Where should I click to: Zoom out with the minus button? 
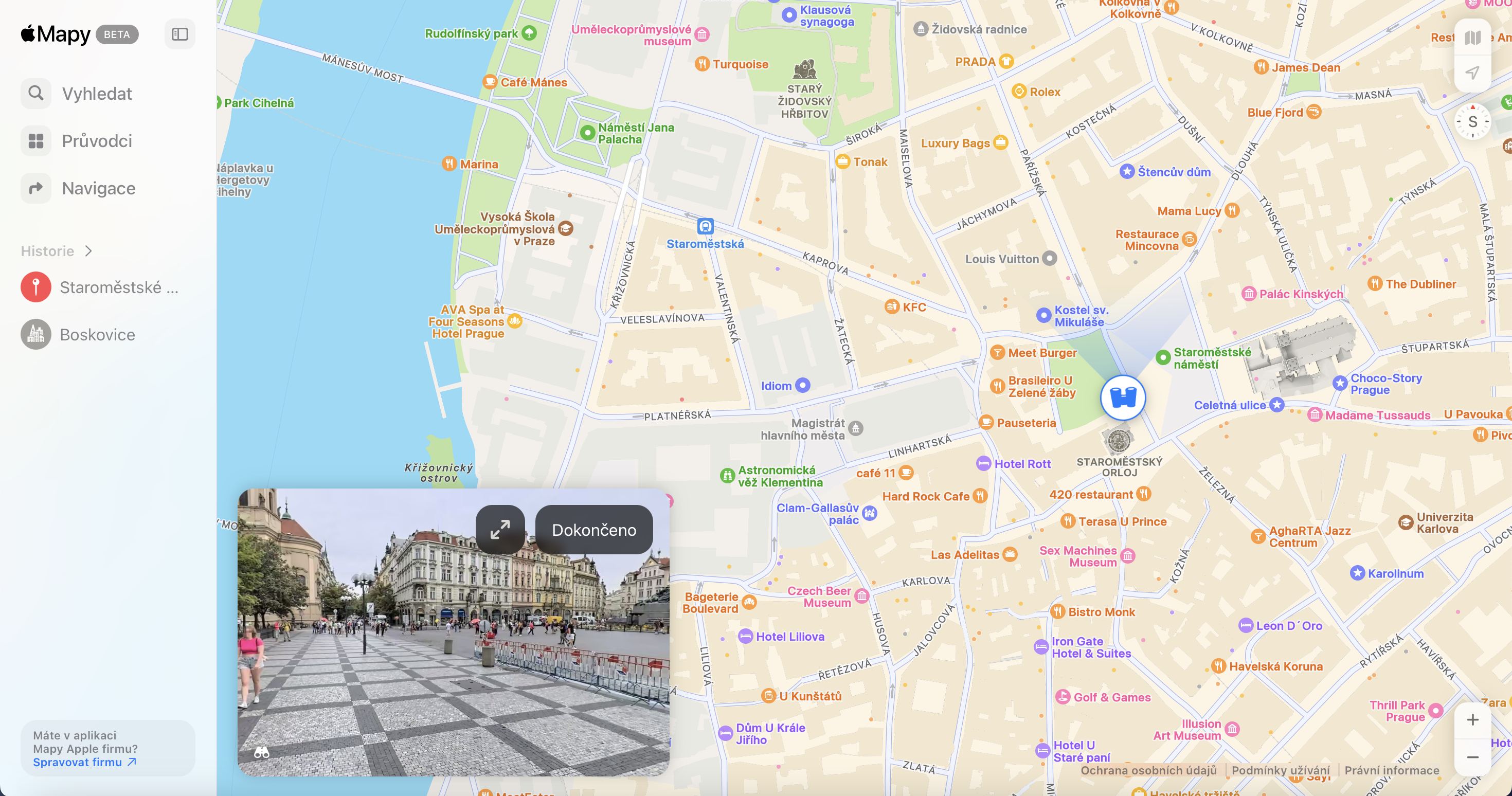pos(1472,757)
